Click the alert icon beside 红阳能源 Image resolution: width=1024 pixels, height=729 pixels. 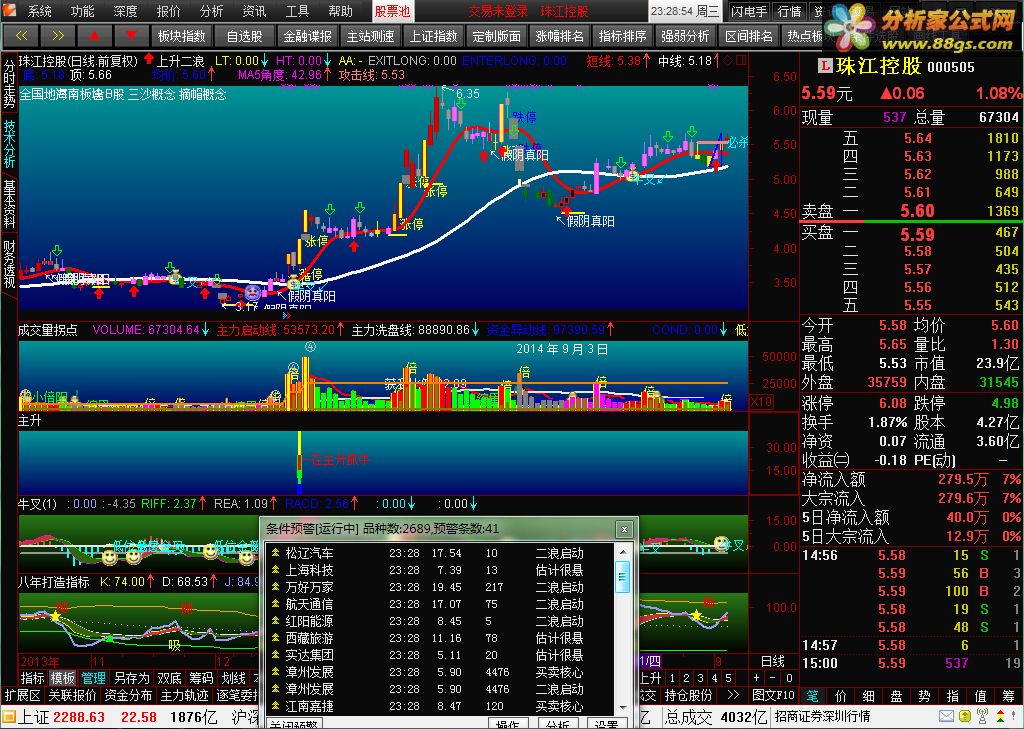(x=276, y=621)
